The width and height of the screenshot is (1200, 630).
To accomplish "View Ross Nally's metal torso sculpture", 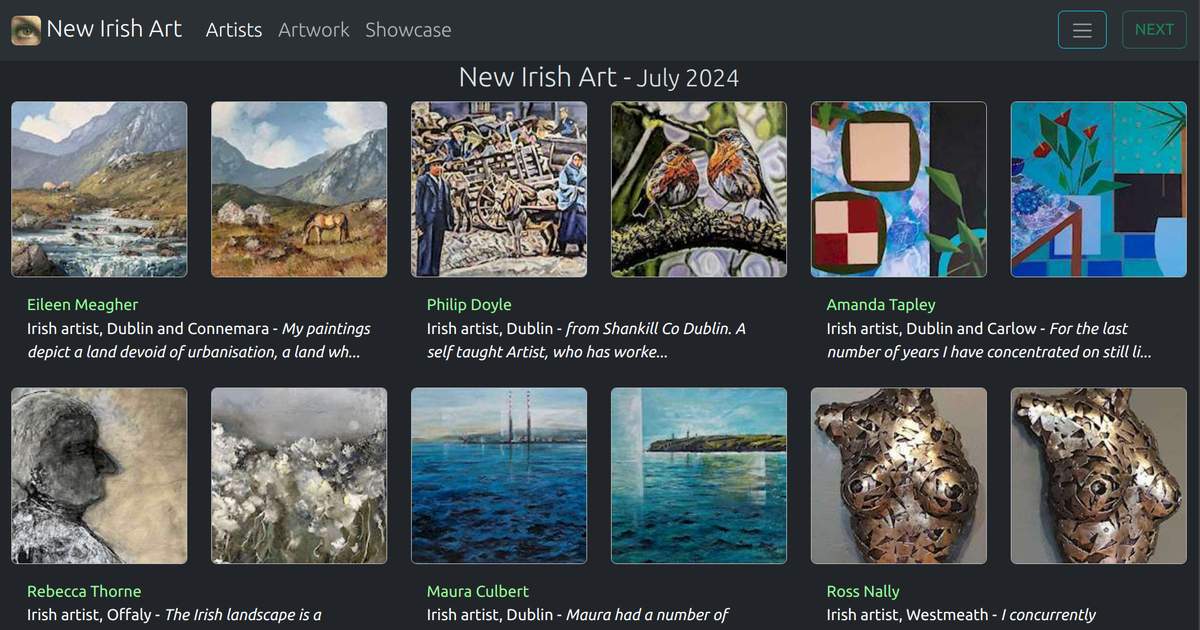I will (x=898, y=475).
